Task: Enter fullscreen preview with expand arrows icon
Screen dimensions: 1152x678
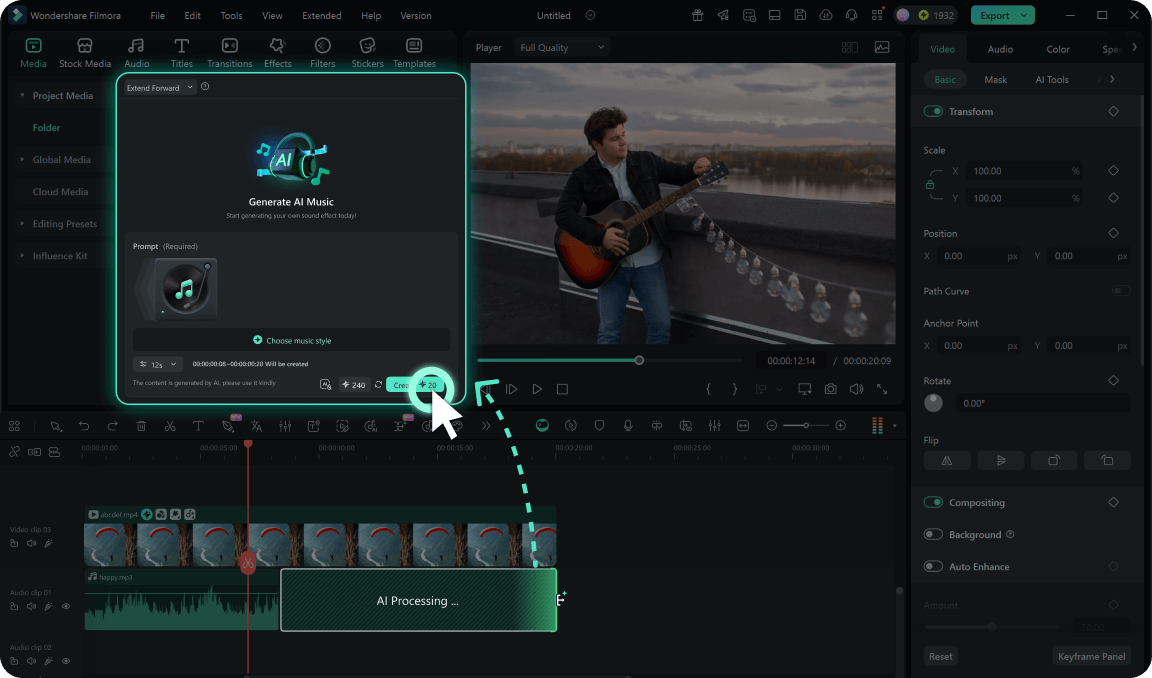Action: [x=882, y=389]
